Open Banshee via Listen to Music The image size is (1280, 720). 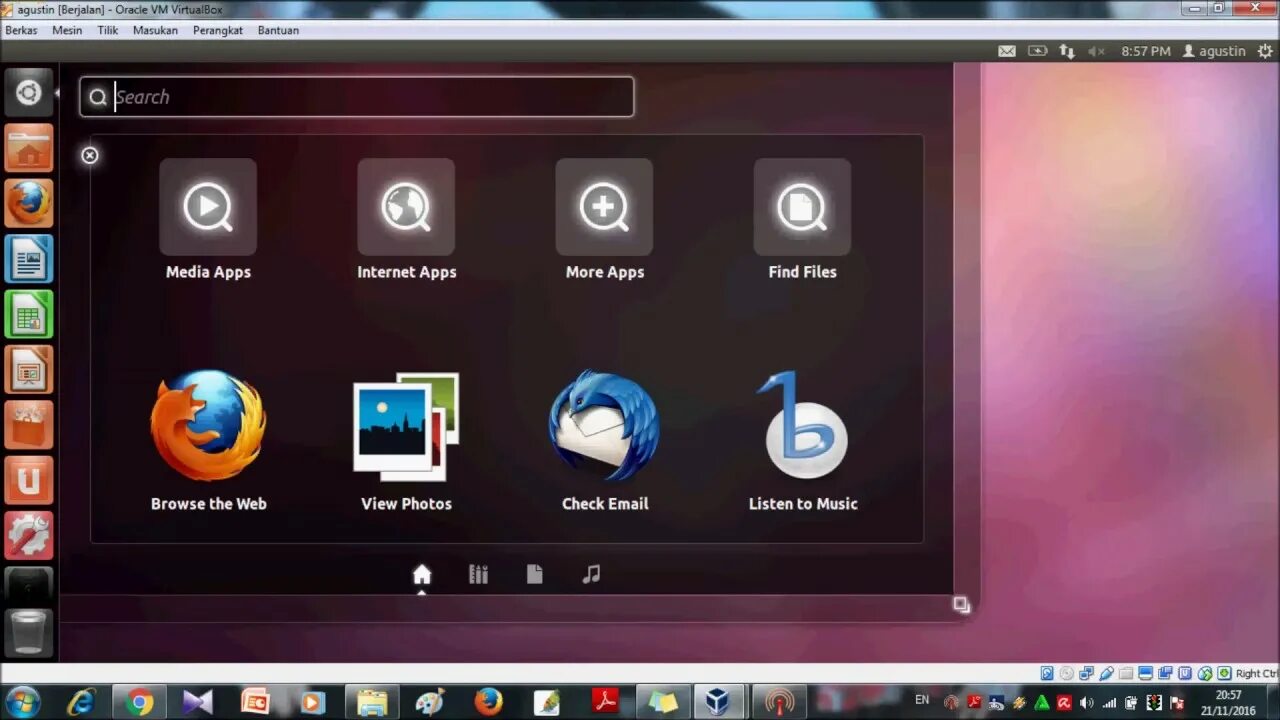(803, 440)
